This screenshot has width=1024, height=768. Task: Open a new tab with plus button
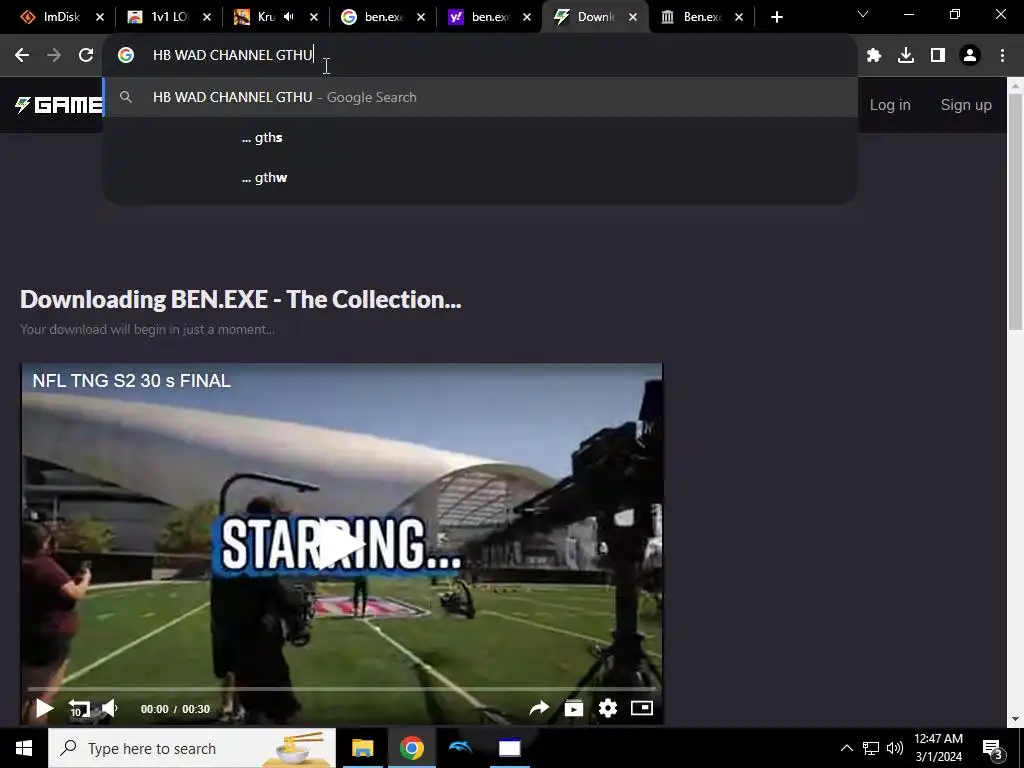(776, 17)
